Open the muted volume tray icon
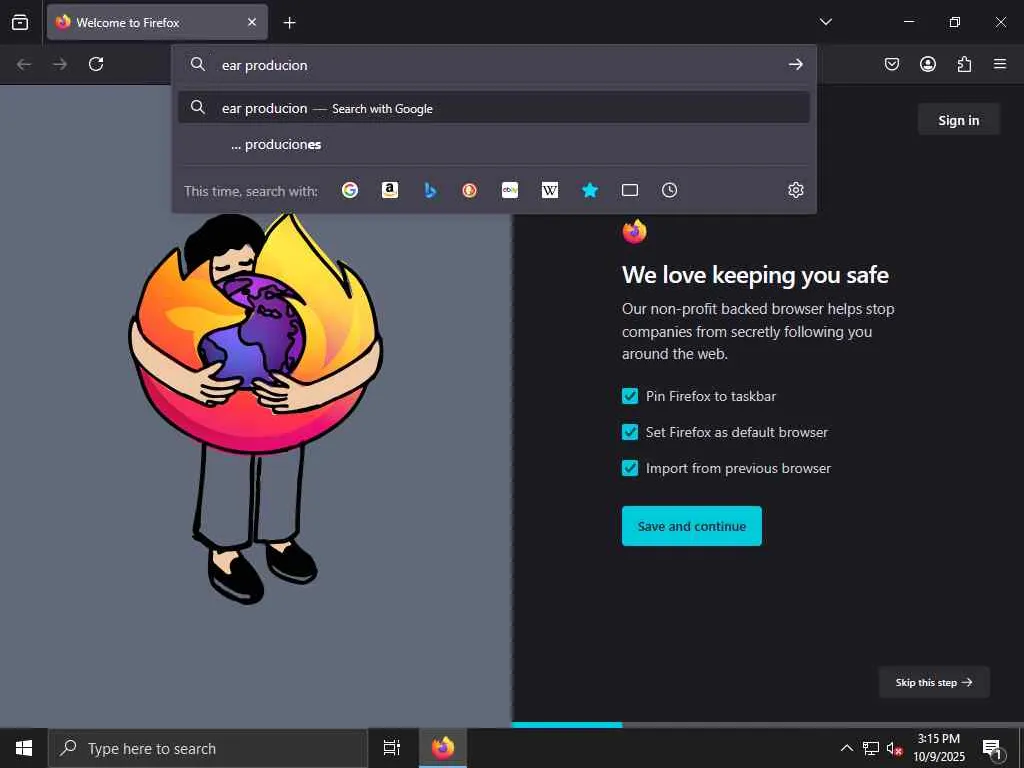Viewport: 1024px width, 768px height. (894, 748)
